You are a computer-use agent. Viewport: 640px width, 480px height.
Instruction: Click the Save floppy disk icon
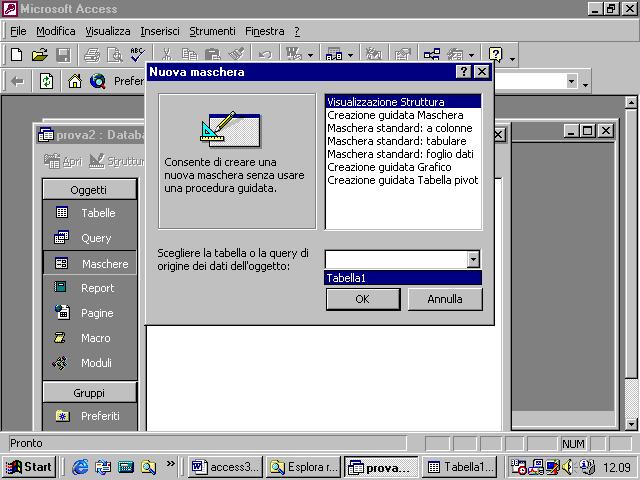pyautogui.click(x=63, y=55)
